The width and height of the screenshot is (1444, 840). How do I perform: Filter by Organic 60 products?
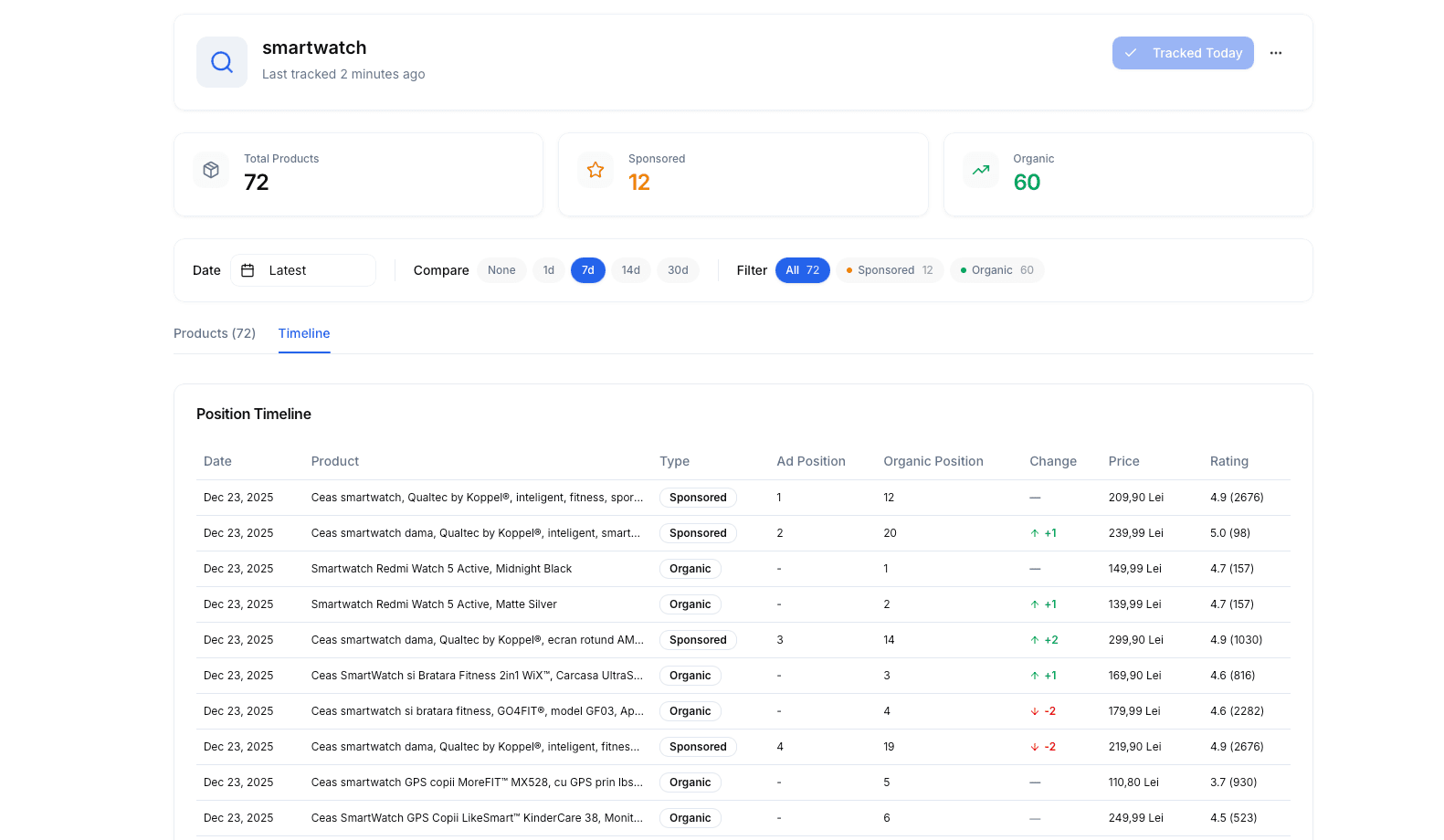pyautogui.click(x=996, y=270)
